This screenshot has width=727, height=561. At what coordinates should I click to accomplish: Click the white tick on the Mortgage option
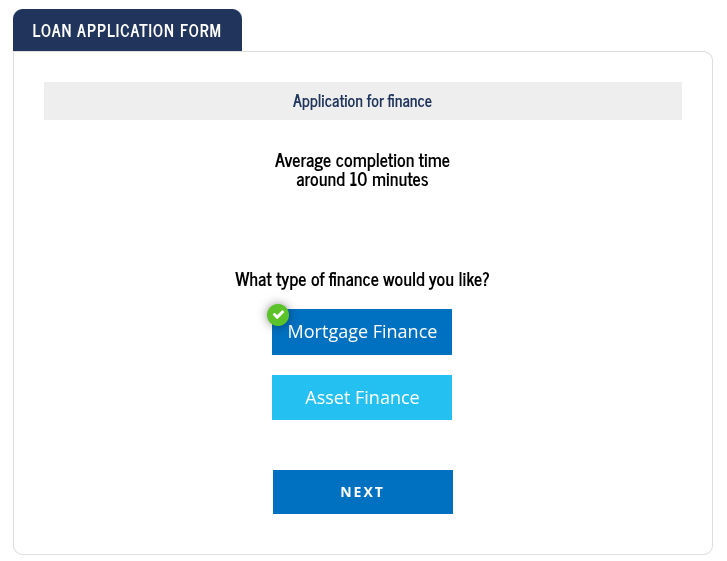click(x=278, y=315)
